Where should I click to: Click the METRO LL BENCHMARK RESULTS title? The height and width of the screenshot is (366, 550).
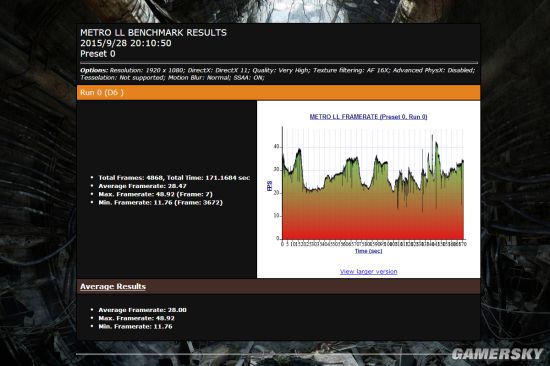[x=153, y=33]
